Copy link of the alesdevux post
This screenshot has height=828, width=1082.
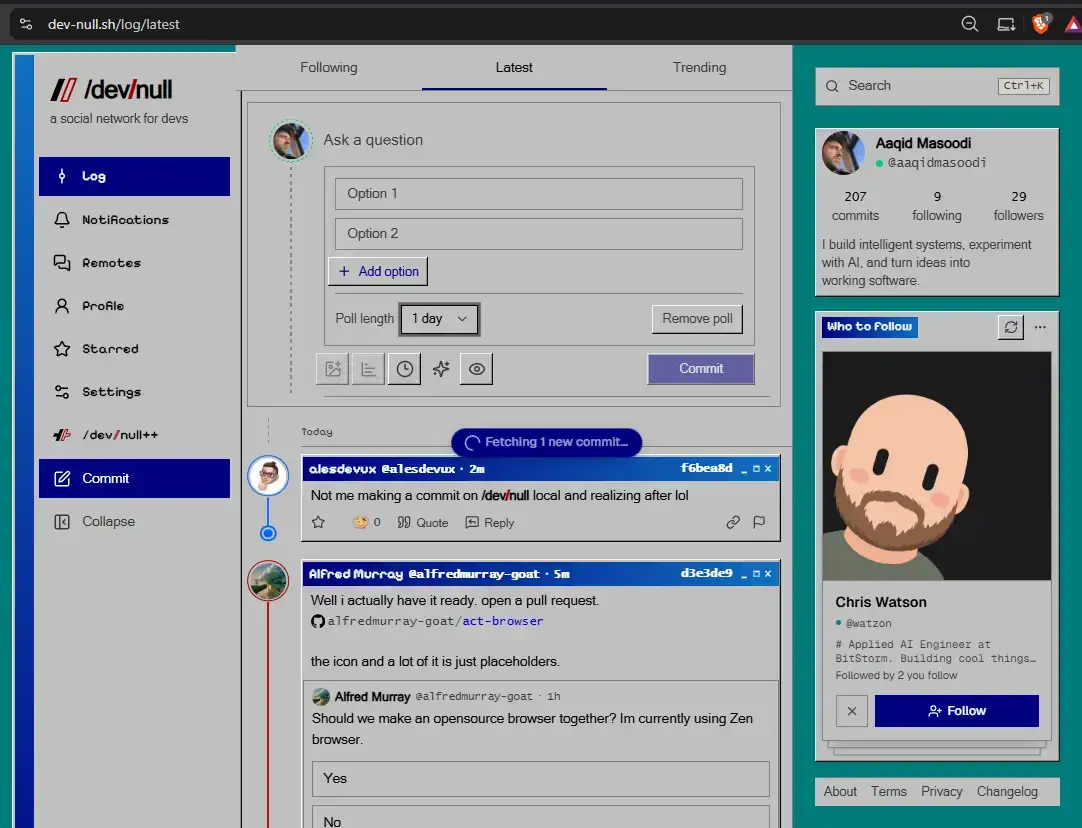coord(733,522)
